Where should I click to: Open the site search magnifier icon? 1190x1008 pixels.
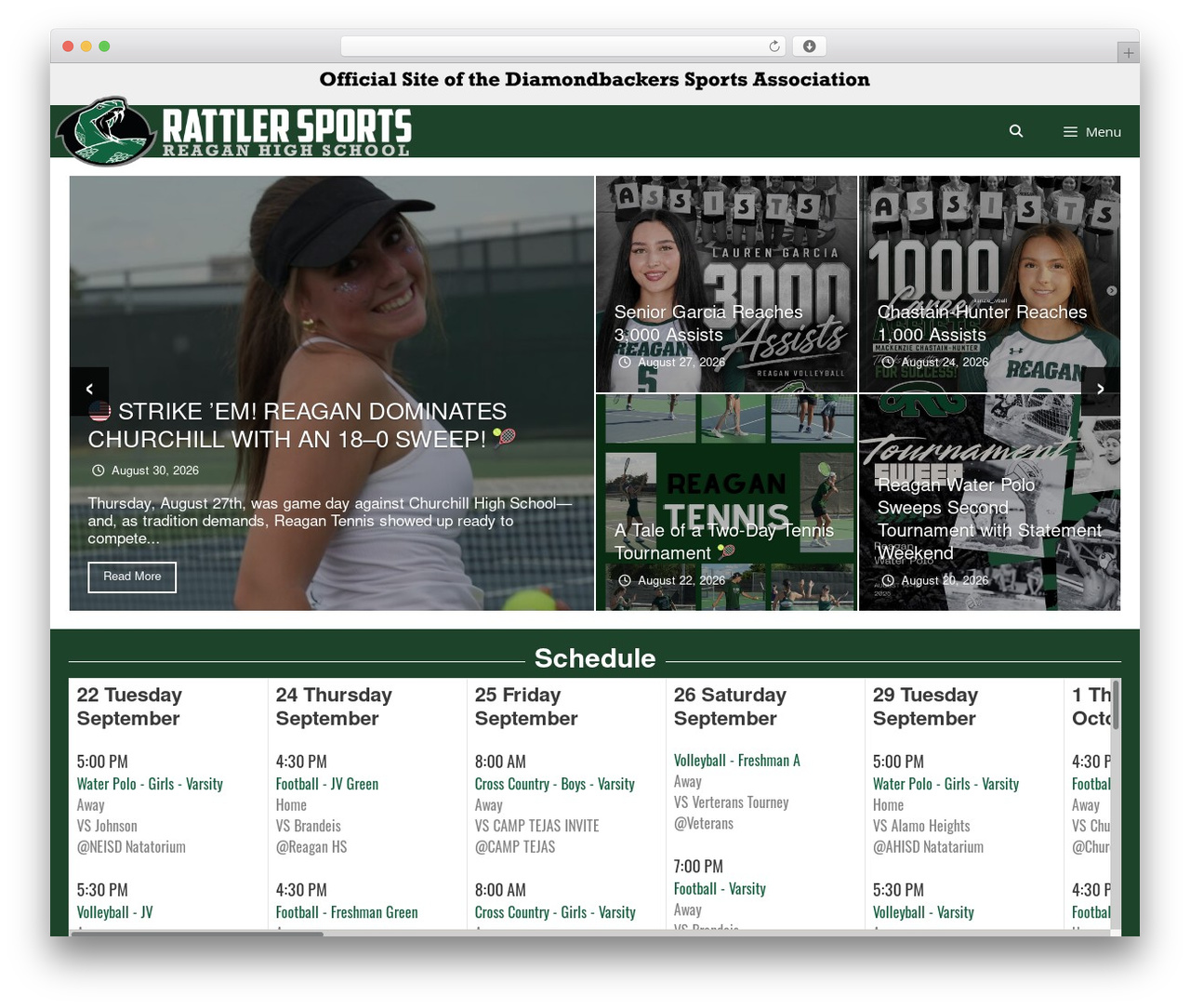click(x=1016, y=131)
